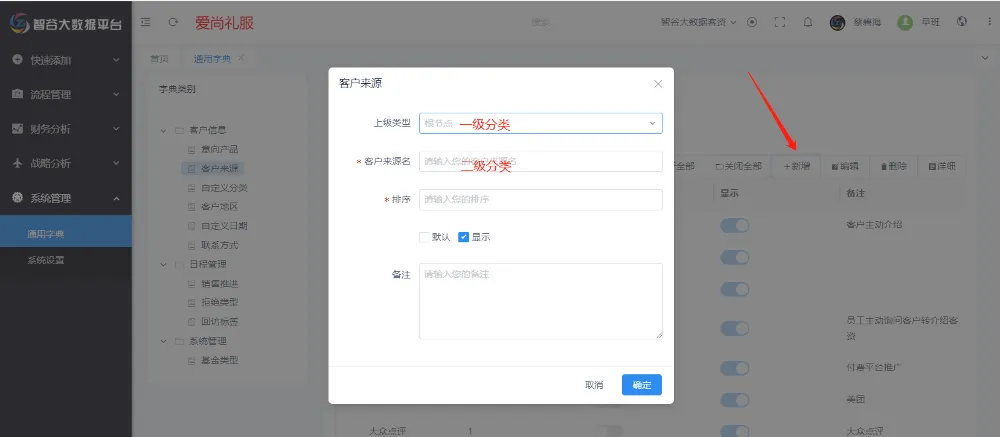Select 系统设置 in the sidebar
1000x437 pixels.
(49, 261)
